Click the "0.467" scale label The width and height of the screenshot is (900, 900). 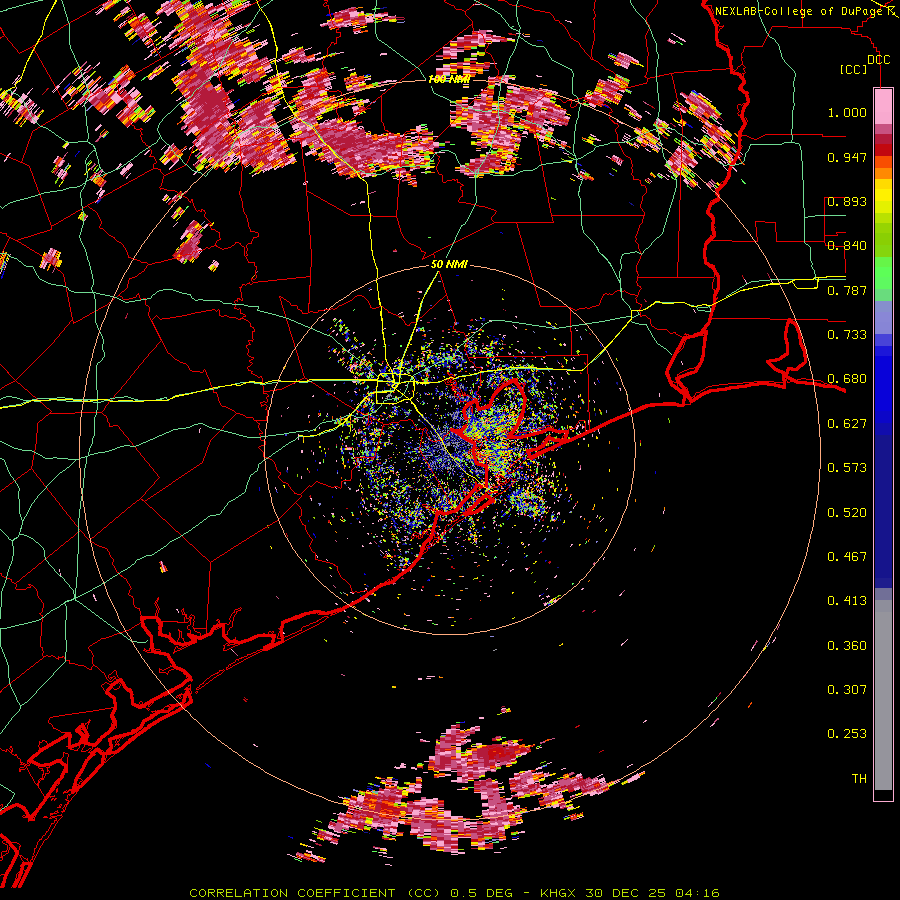tap(847, 557)
